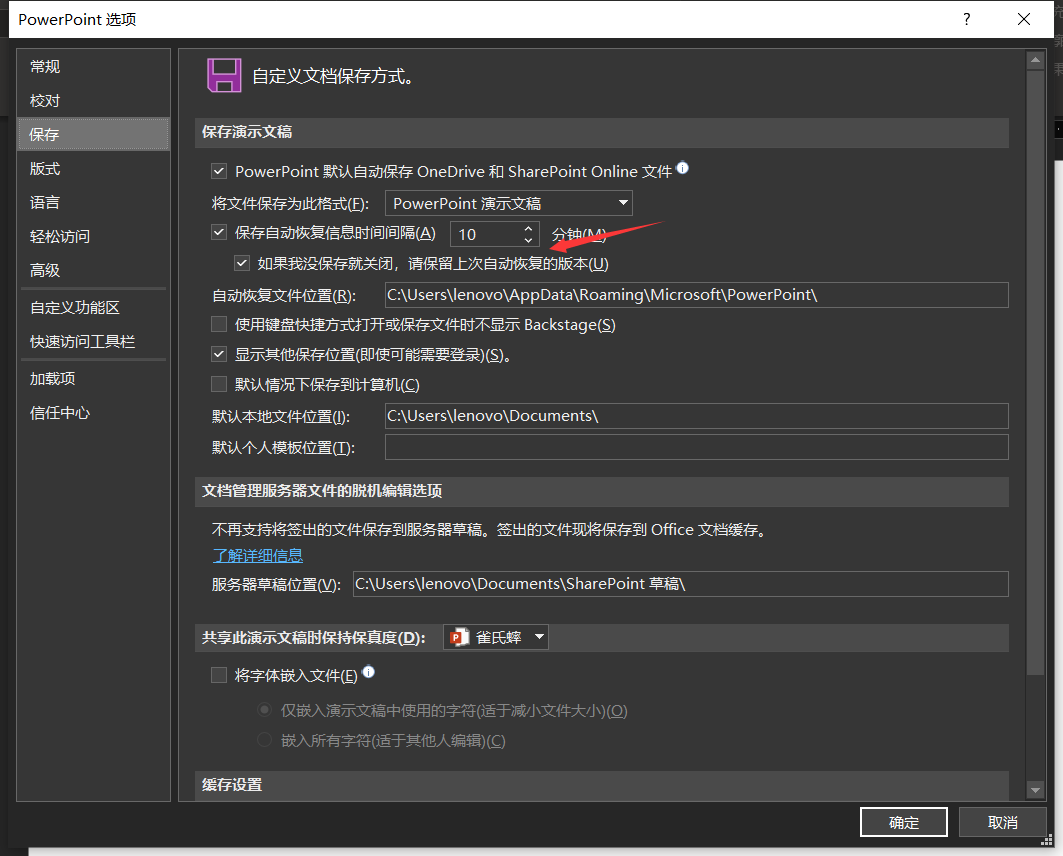This screenshot has height=856, width=1063.
Task: Open 快速访问工具栏 settings
Action: pos(93,342)
